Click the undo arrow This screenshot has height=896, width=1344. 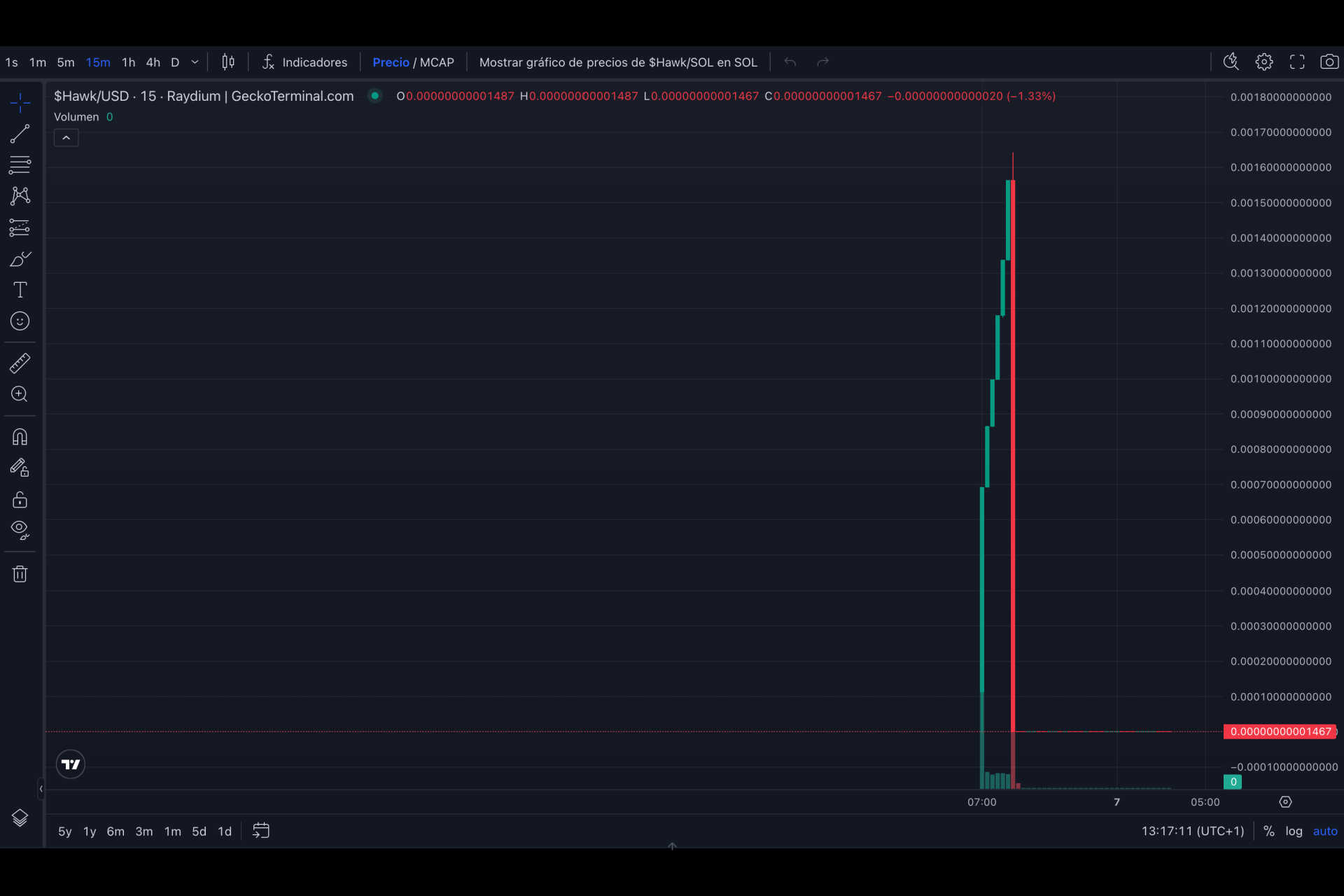(x=790, y=62)
